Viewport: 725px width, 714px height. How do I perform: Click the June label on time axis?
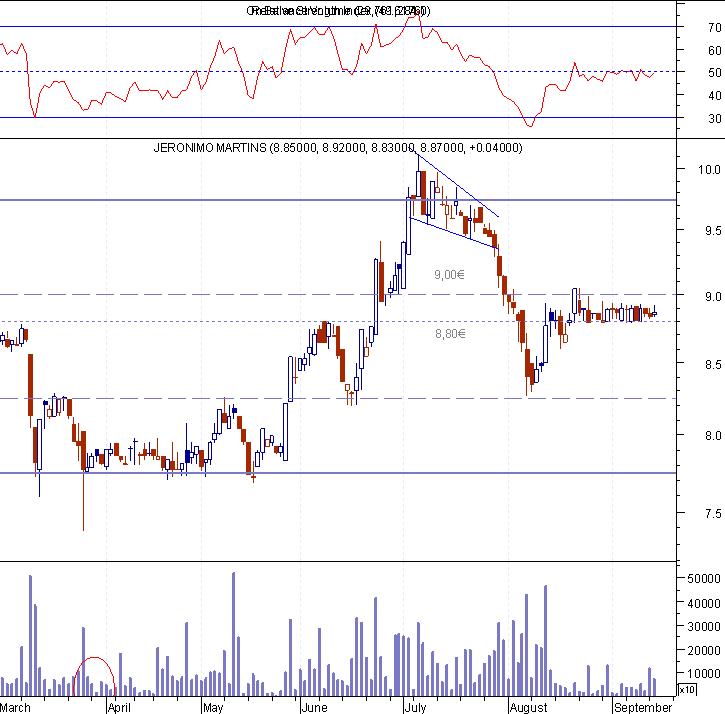point(314,708)
